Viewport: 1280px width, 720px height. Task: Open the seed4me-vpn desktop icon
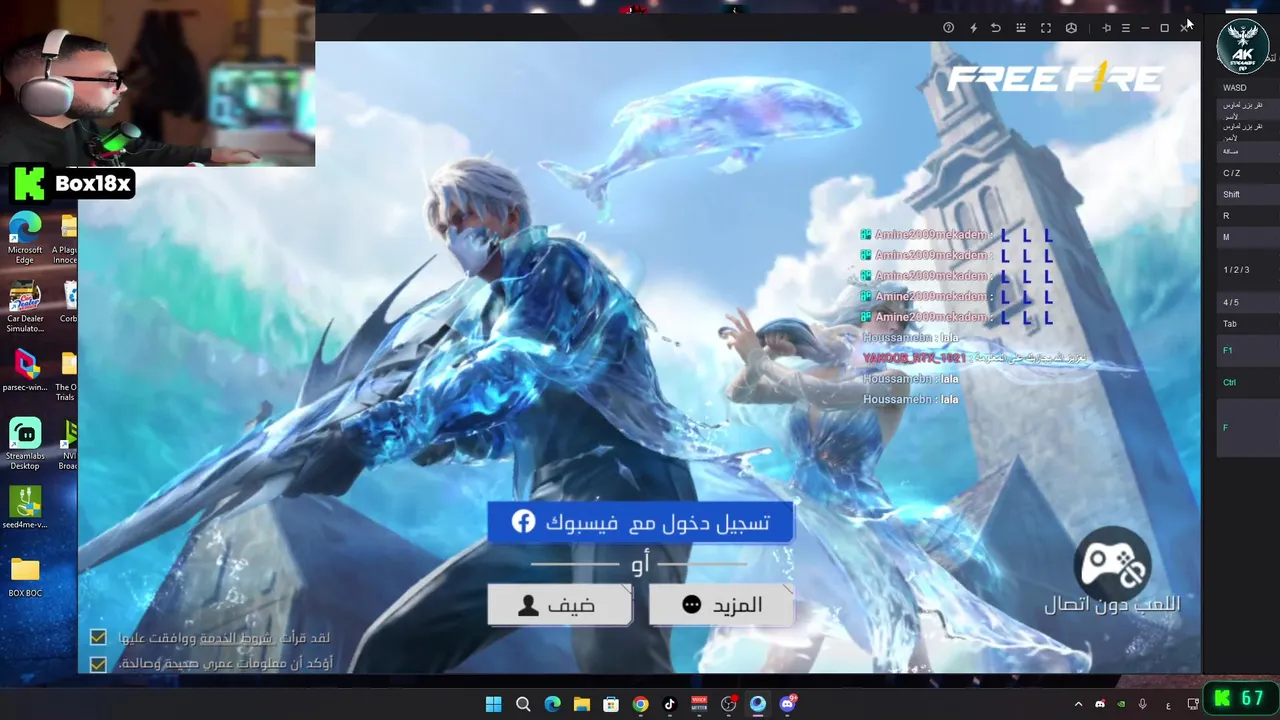tap(25, 508)
